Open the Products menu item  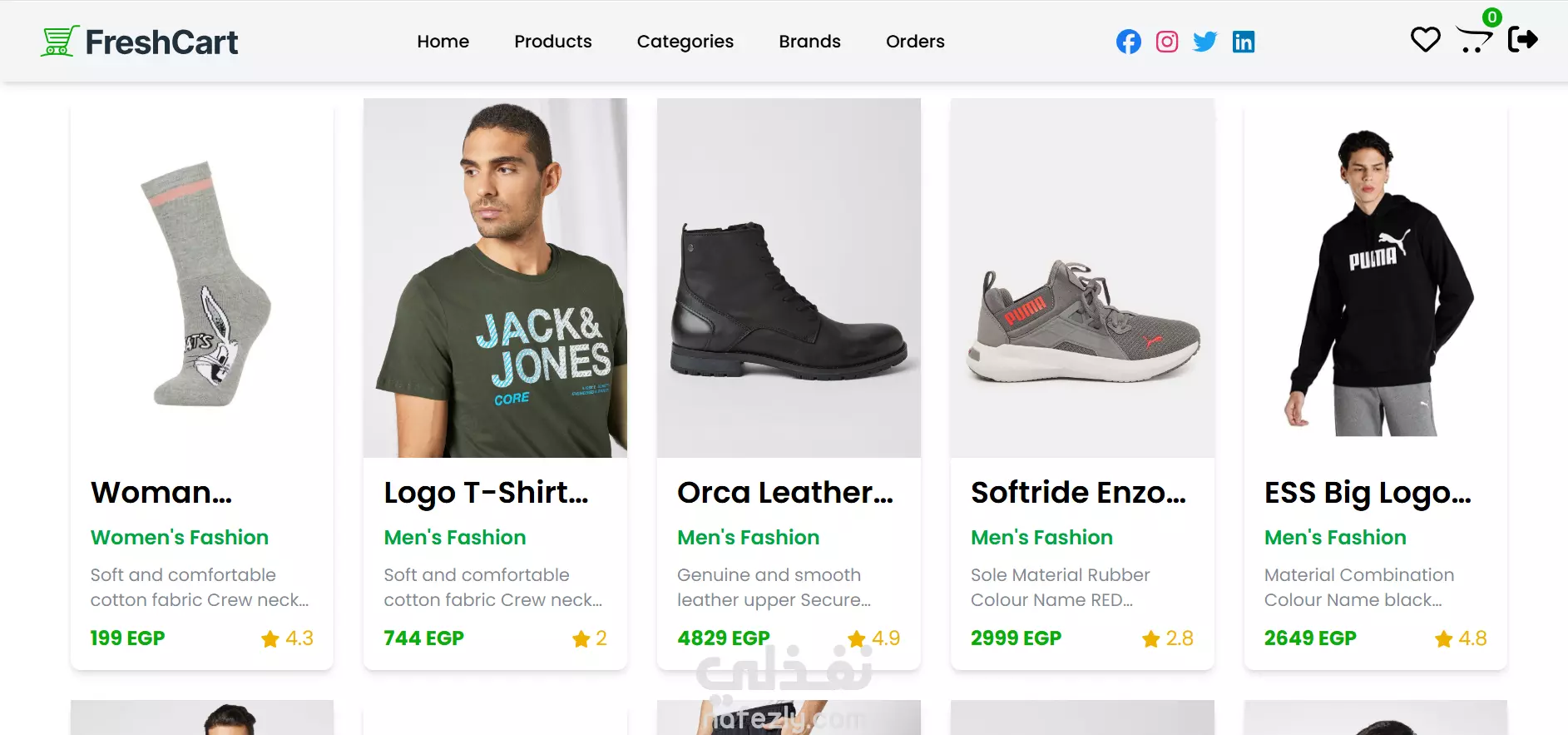coord(553,42)
